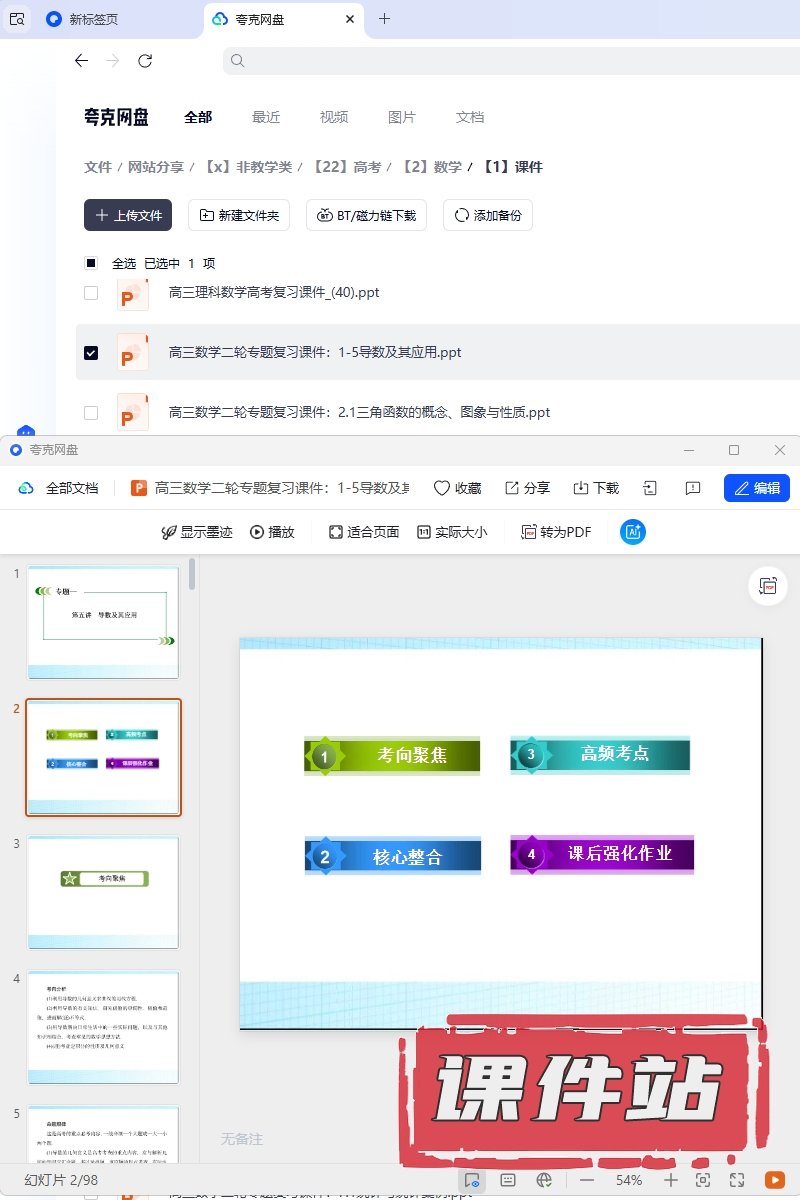Click the feedback exclamation icon

click(692, 488)
